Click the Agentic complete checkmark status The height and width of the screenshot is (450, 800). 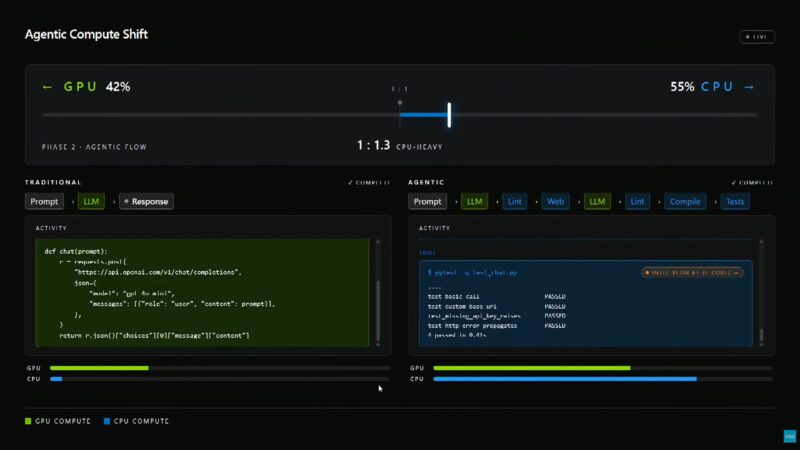(x=752, y=182)
